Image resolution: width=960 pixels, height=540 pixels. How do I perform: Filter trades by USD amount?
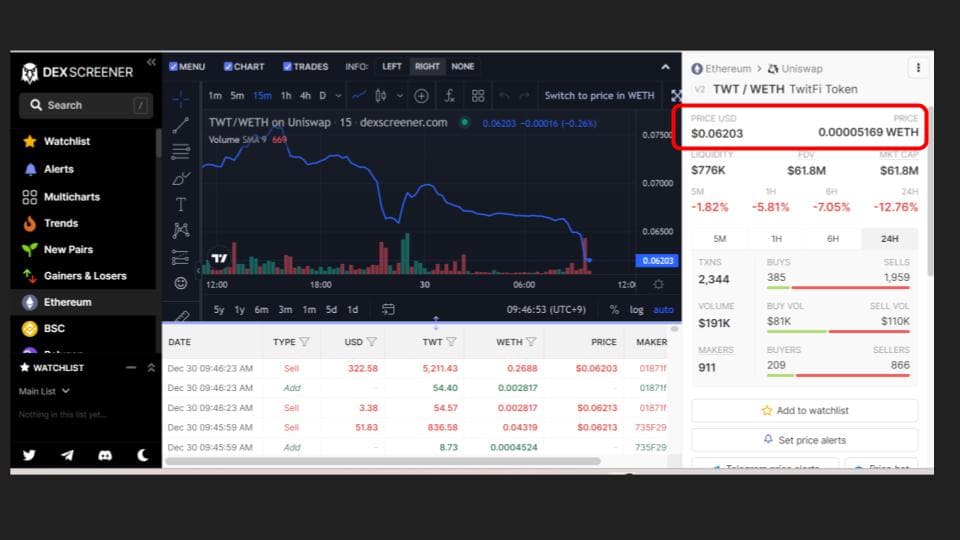(x=372, y=342)
